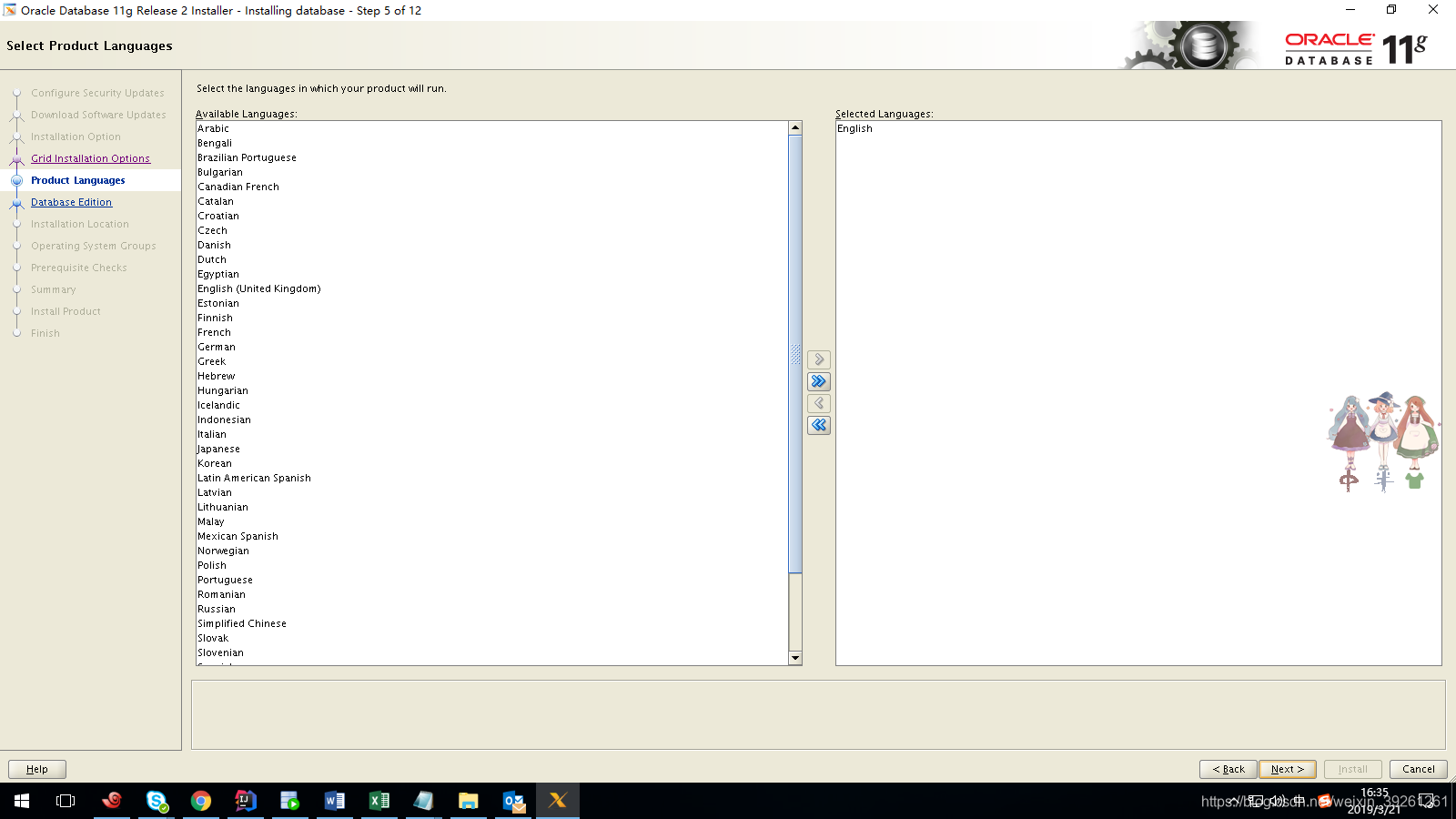Open the red snail app in taskbar
Image resolution: width=1456 pixels, height=819 pixels.
coord(112,801)
